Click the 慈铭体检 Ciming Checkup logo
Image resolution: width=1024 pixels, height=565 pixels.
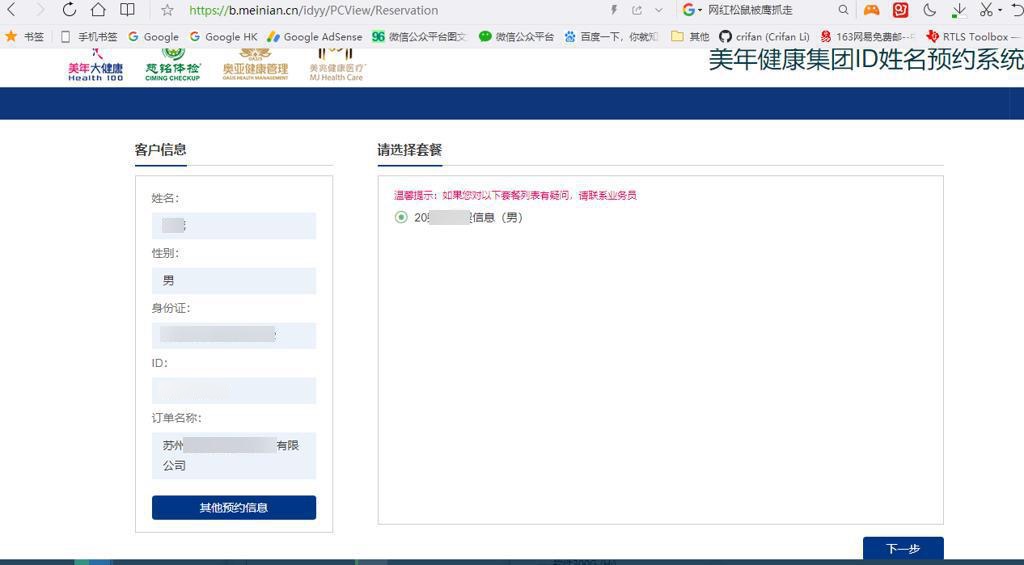(x=173, y=65)
